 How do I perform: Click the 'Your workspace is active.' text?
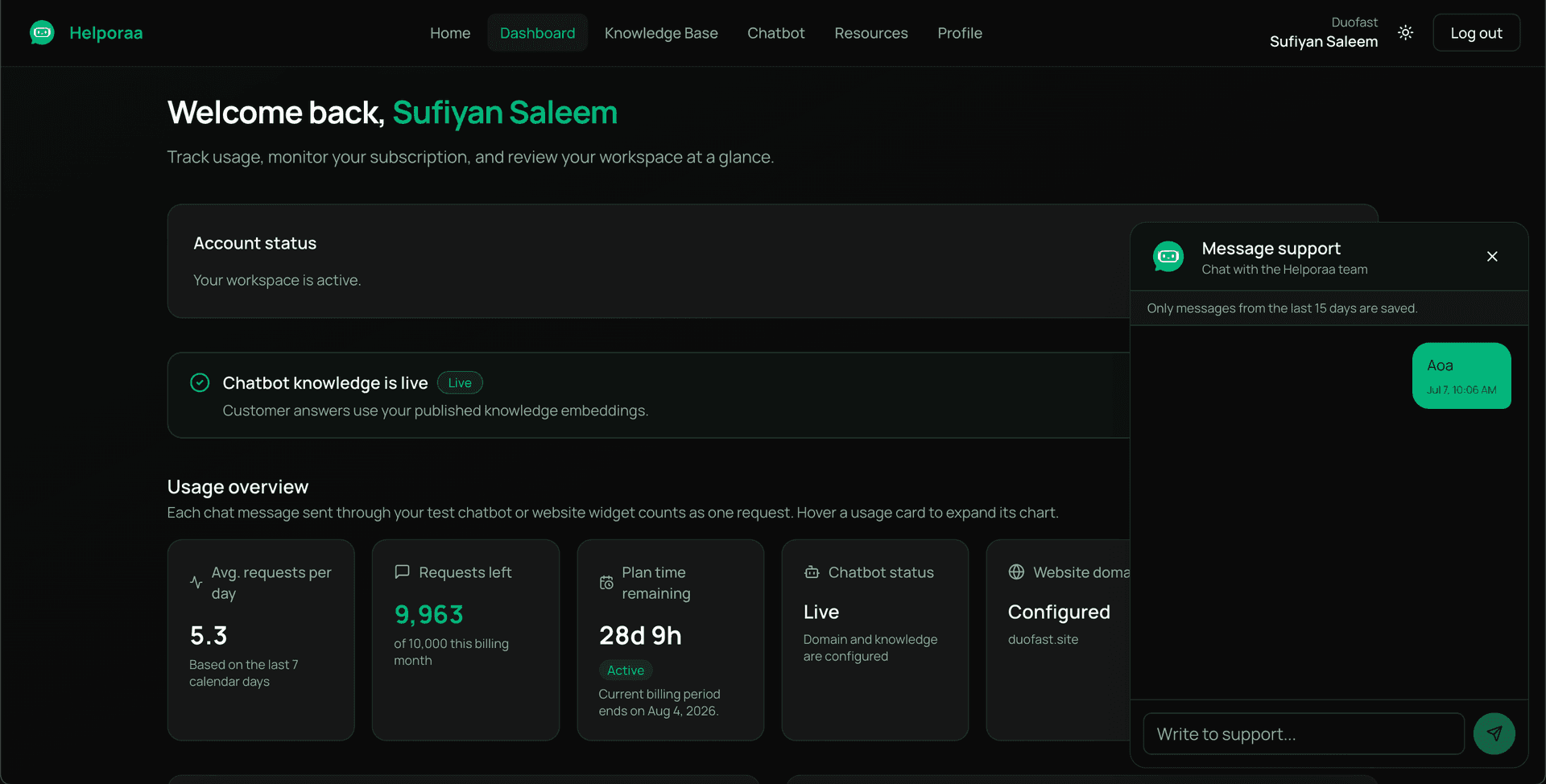pyautogui.click(x=277, y=280)
